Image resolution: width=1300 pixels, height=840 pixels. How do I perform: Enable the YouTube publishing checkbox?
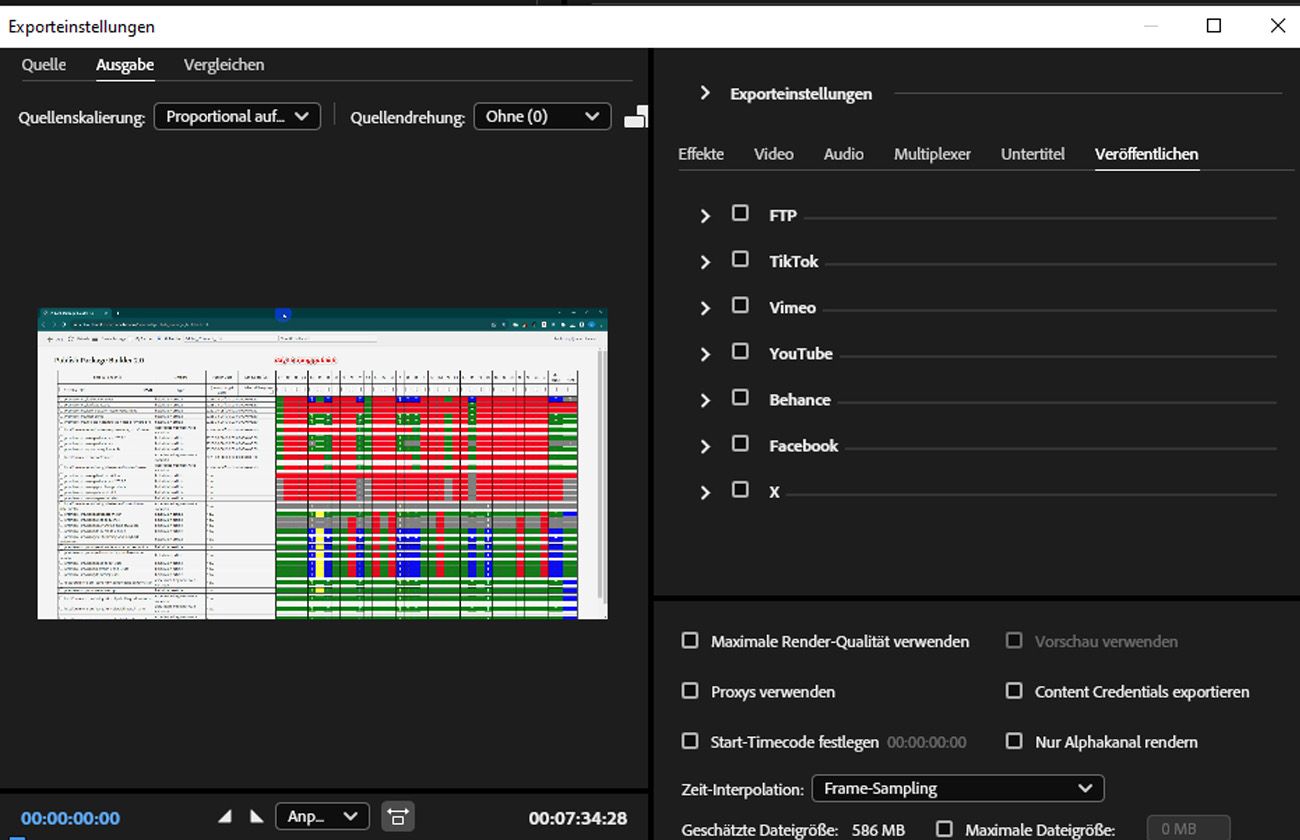(740, 352)
